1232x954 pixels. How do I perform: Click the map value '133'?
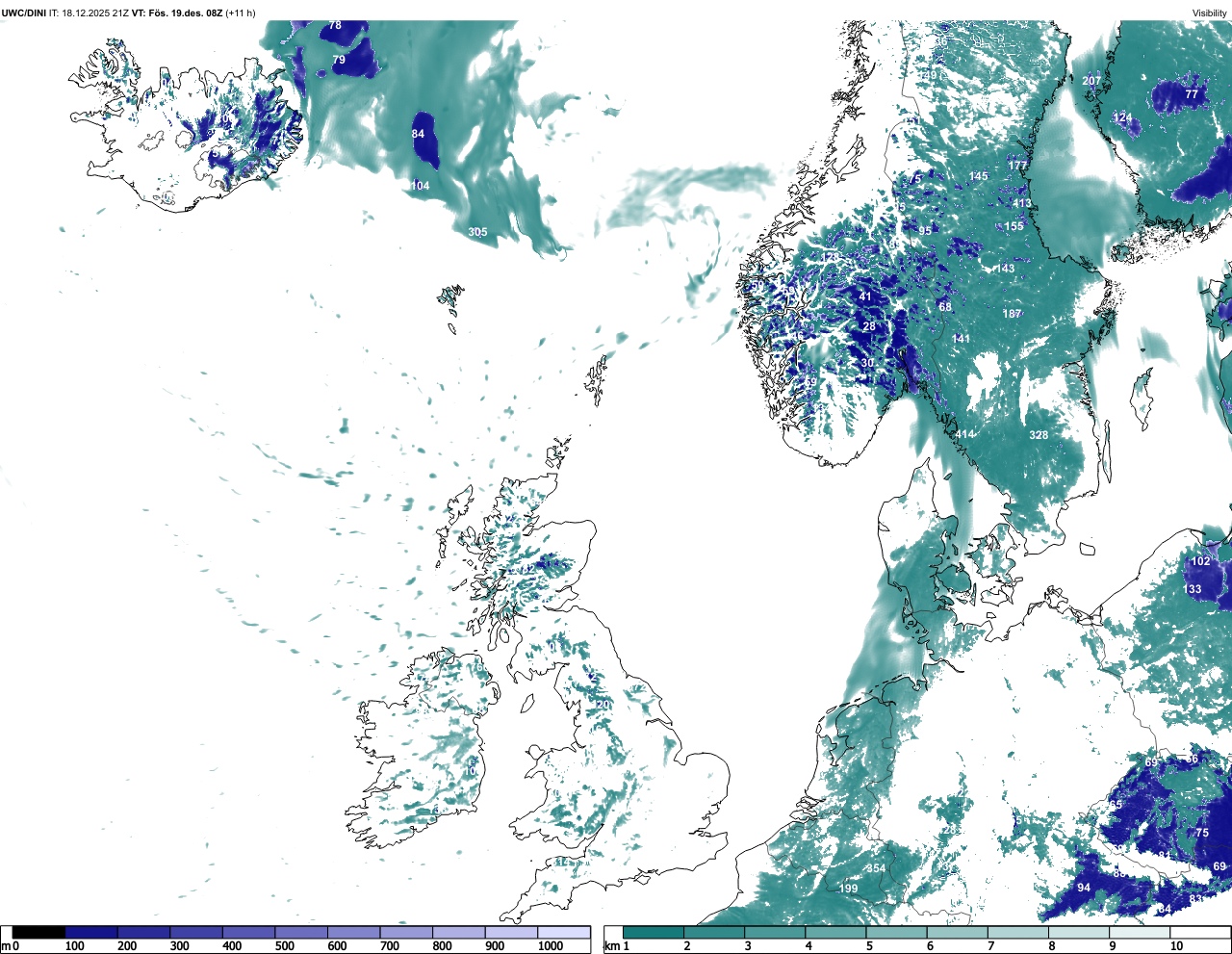click(x=1193, y=589)
